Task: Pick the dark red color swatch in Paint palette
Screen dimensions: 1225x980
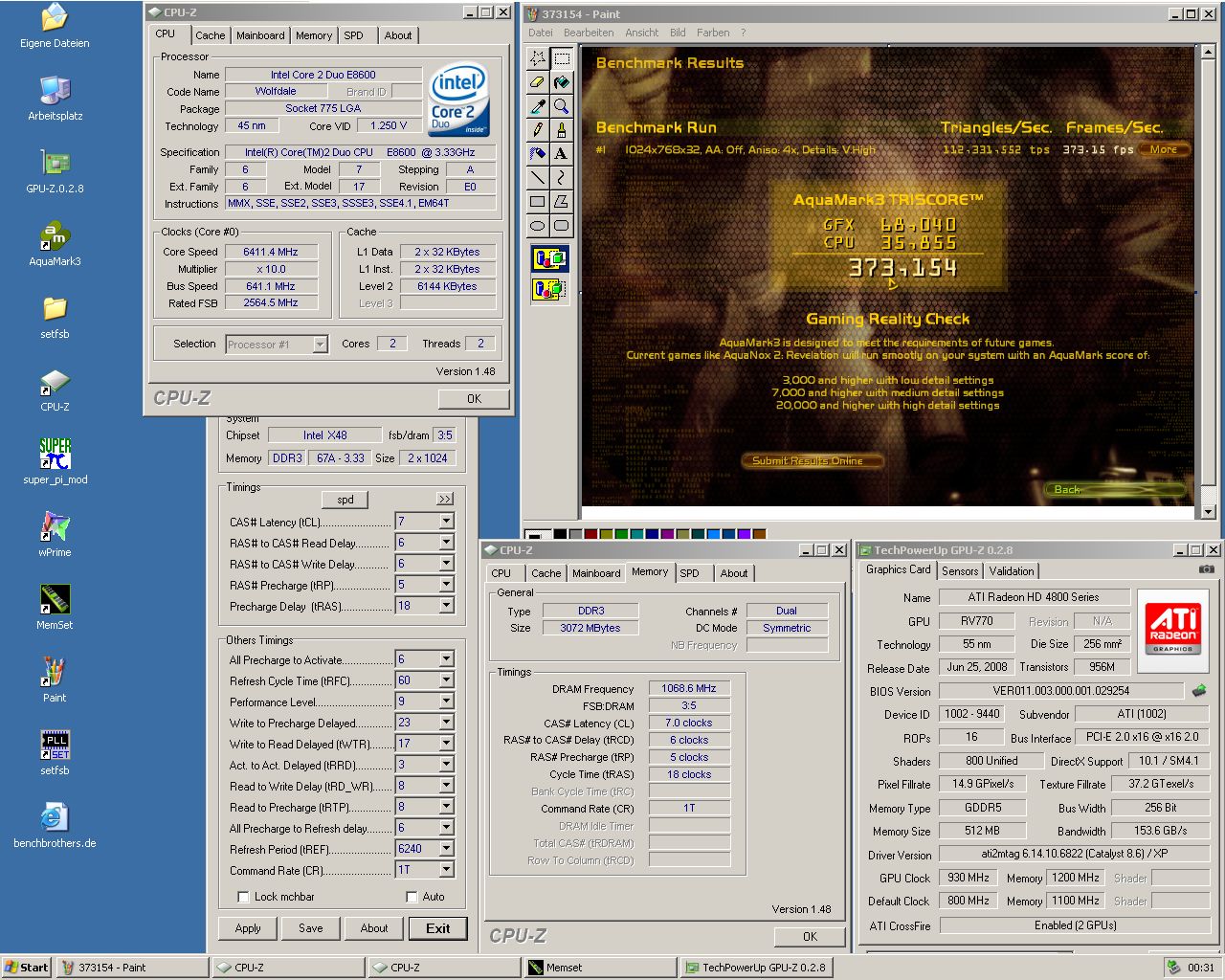Action: pos(591,535)
